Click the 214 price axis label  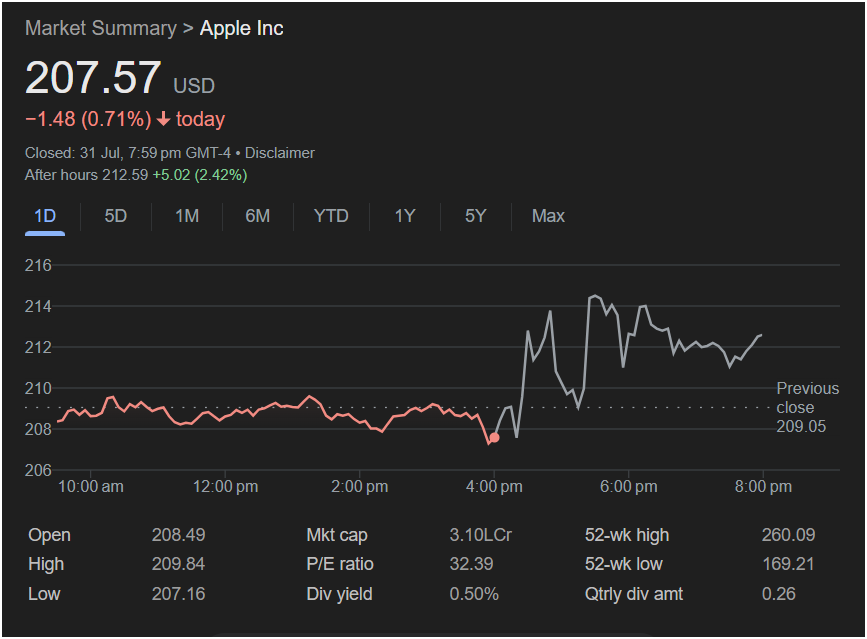[38, 306]
